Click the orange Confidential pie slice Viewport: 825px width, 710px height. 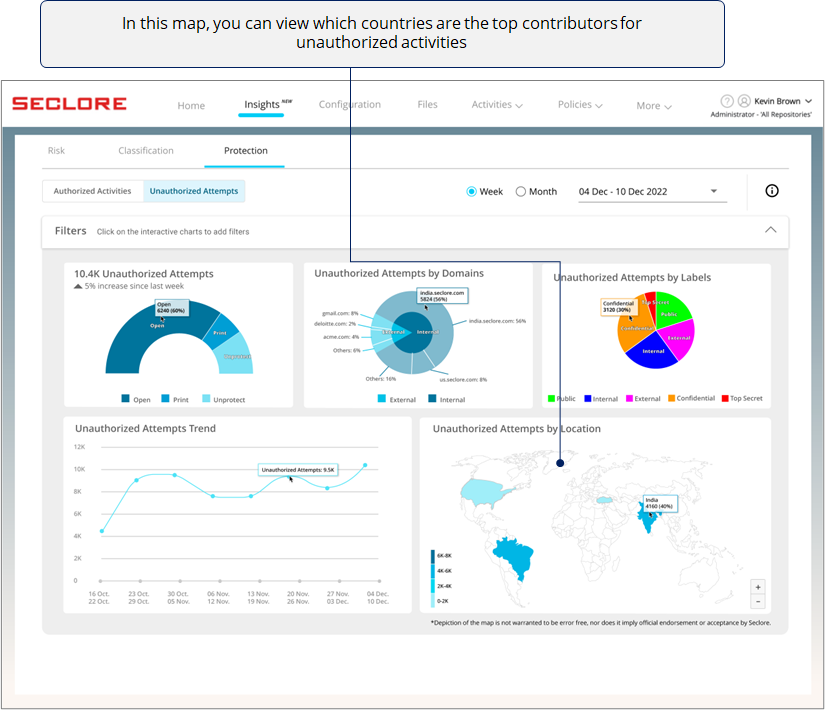coord(633,331)
